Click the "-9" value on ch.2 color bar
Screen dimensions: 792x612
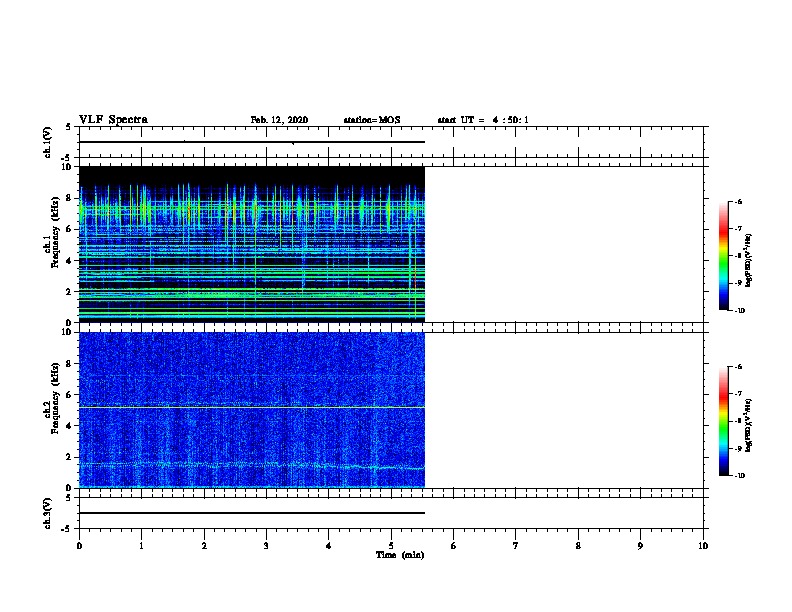click(738, 448)
